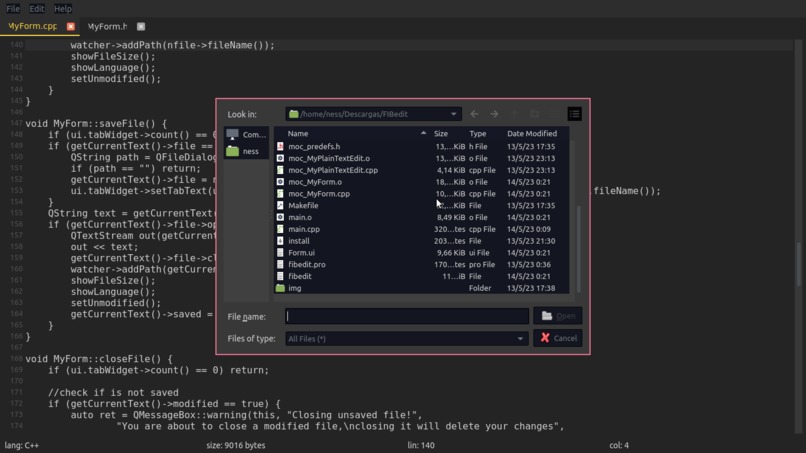
Task: Close the MyForm.cpp tab with red X
Action: click(x=71, y=26)
